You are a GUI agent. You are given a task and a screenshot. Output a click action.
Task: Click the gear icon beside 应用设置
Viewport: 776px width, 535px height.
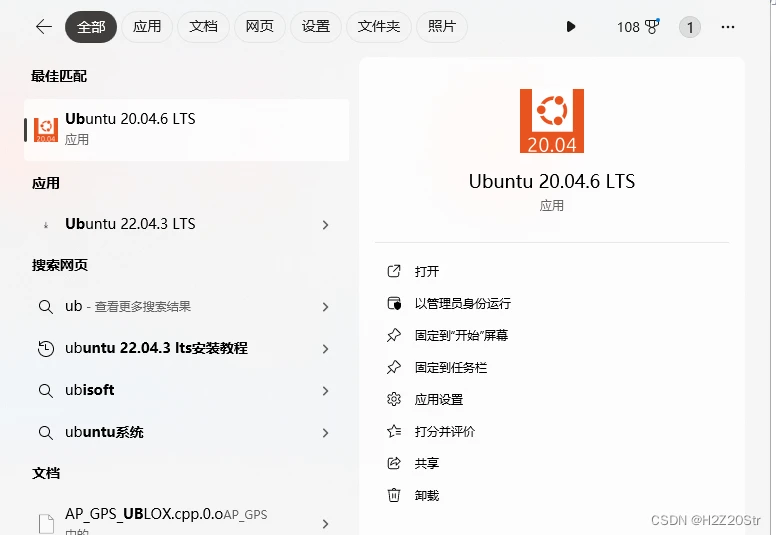click(394, 399)
